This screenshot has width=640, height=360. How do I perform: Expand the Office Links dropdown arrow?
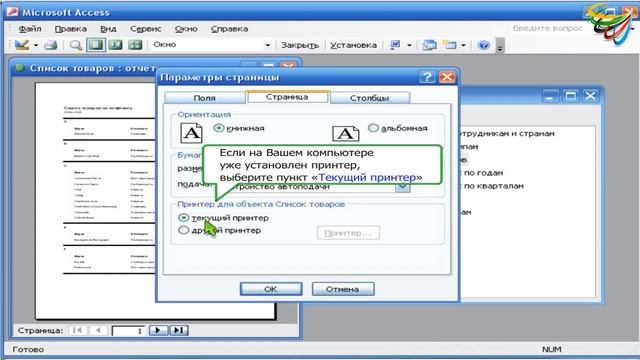tap(409, 45)
